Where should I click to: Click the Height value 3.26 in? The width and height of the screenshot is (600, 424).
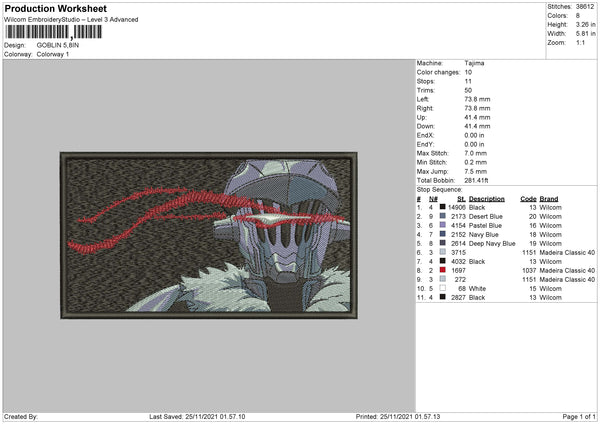(585, 24)
